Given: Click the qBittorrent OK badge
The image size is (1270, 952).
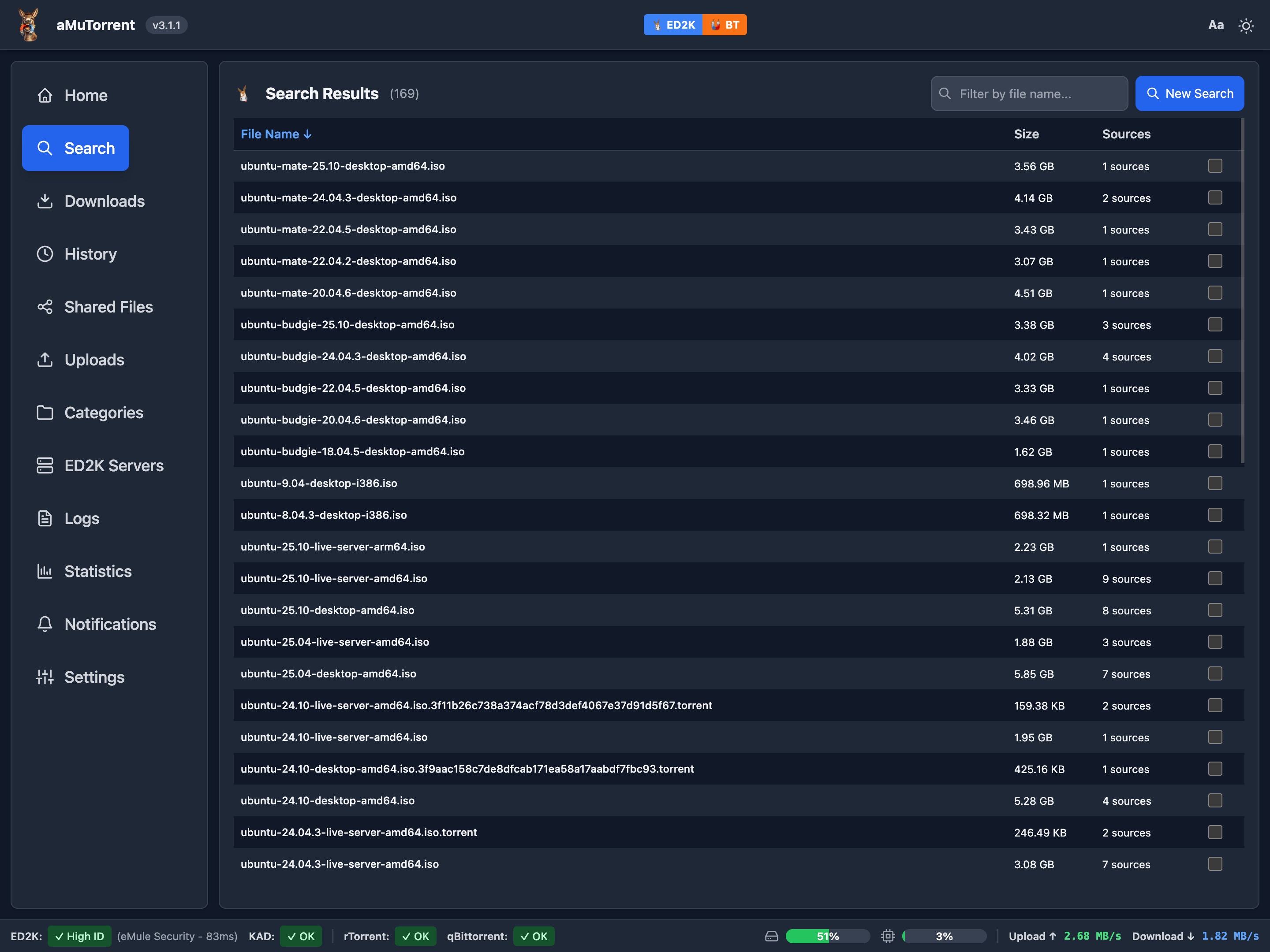Looking at the screenshot, I should 534,936.
